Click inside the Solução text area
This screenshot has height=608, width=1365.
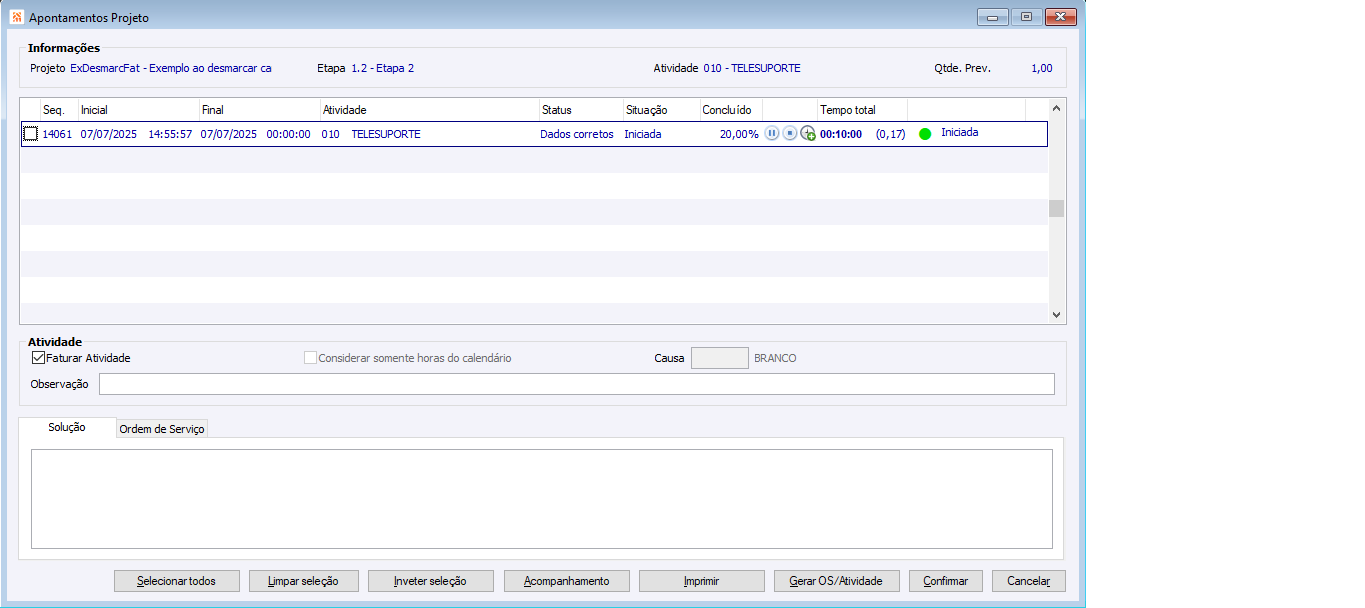(542, 499)
